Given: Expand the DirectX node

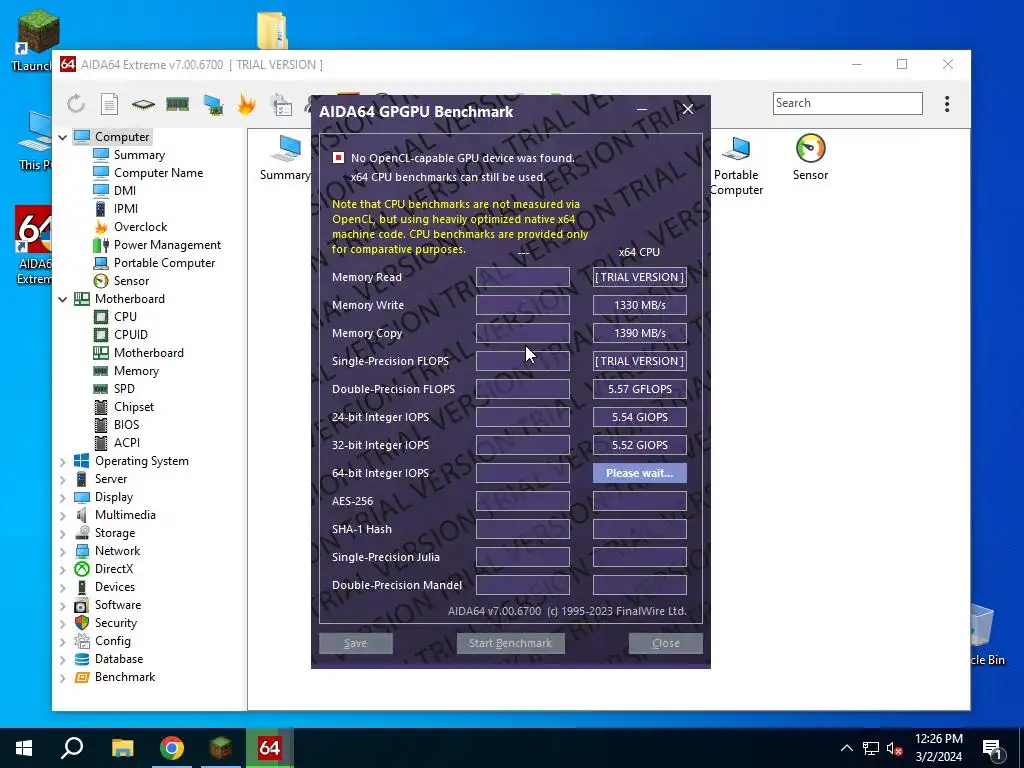Looking at the screenshot, I should (63, 569).
